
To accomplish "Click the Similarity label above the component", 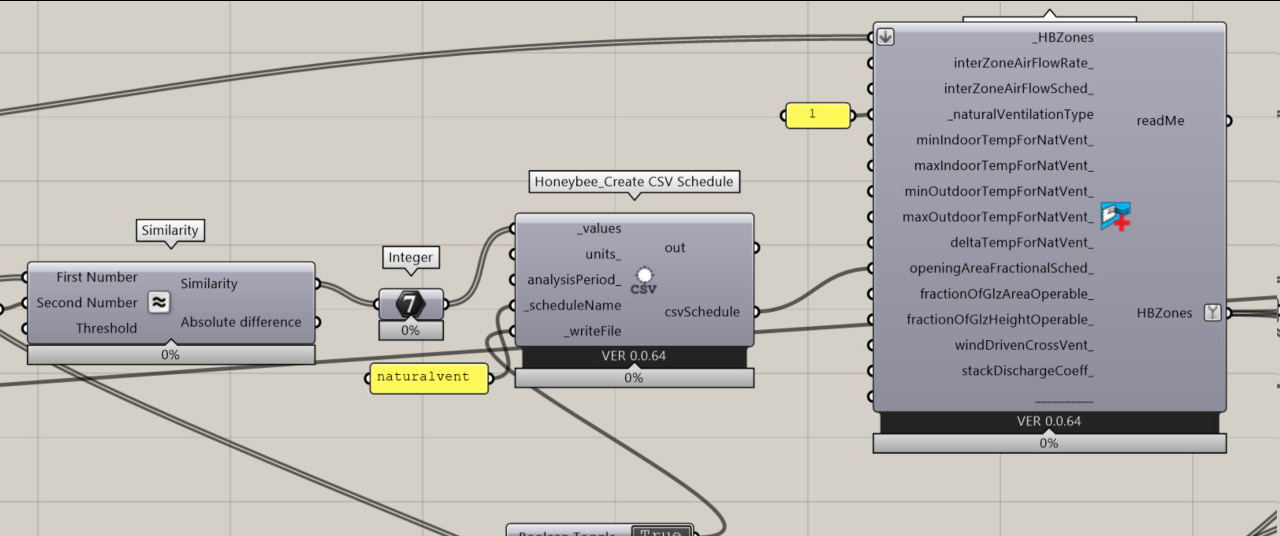I will (x=170, y=231).
